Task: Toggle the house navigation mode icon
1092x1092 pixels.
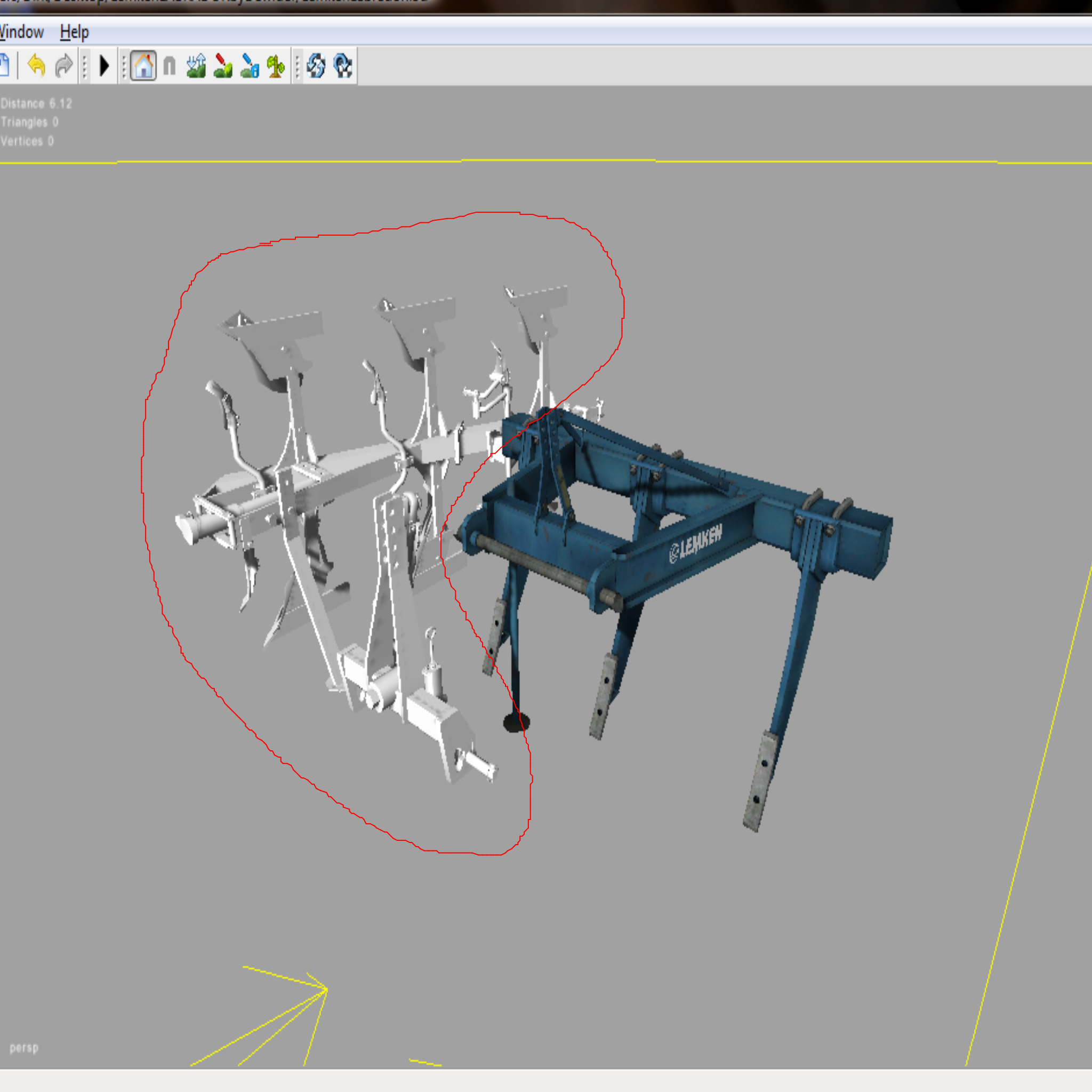Action: click(143, 66)
